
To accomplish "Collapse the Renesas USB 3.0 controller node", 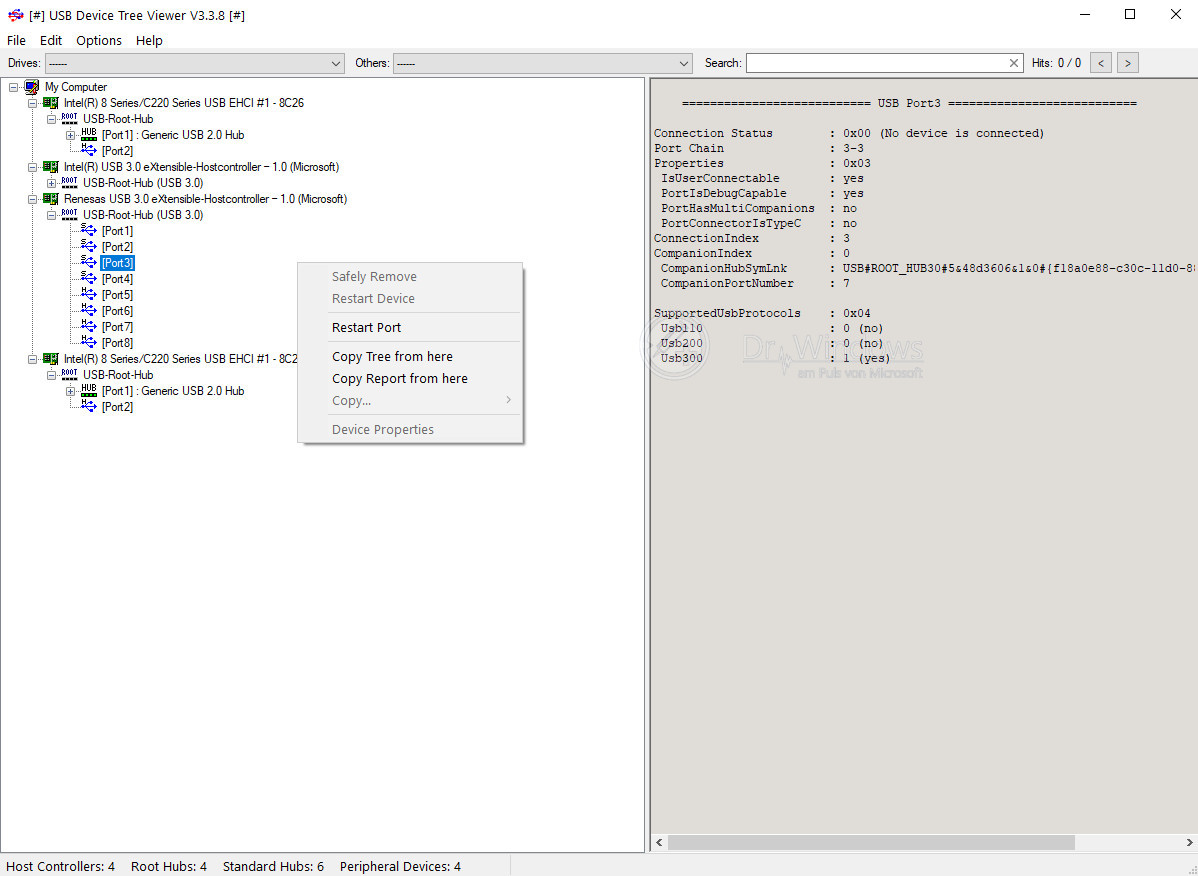I will [x=32, y=199].
